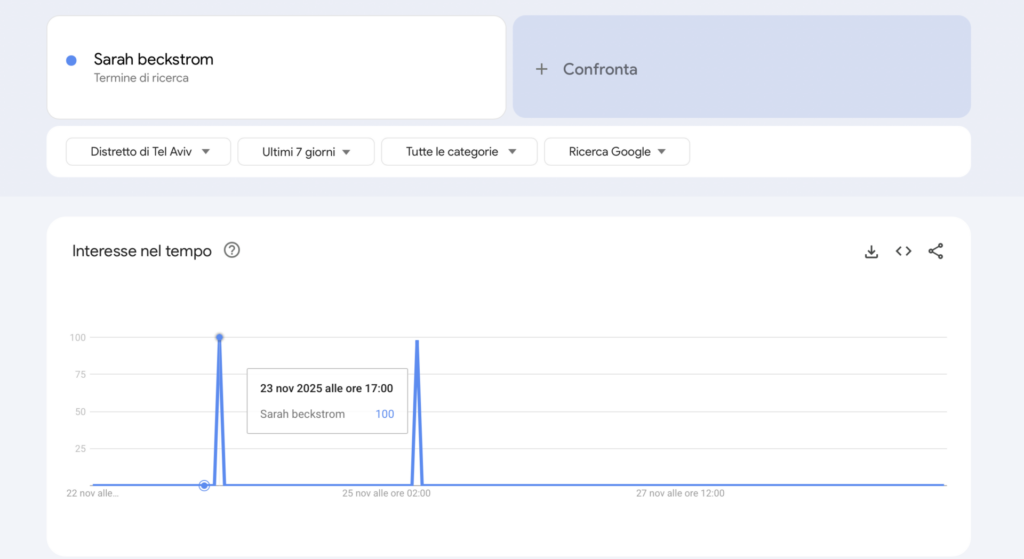Viewport: 1024px width, 559px height.
Task: Click the second spike in the chart
Action: click(416, 342)
